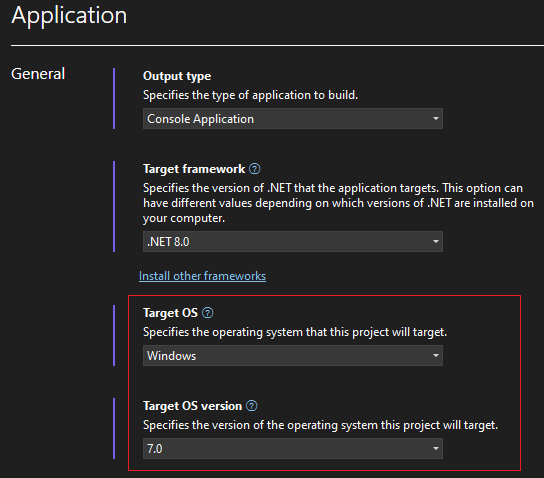Select the General section in sidebar
544x478 pixels.
38,74
